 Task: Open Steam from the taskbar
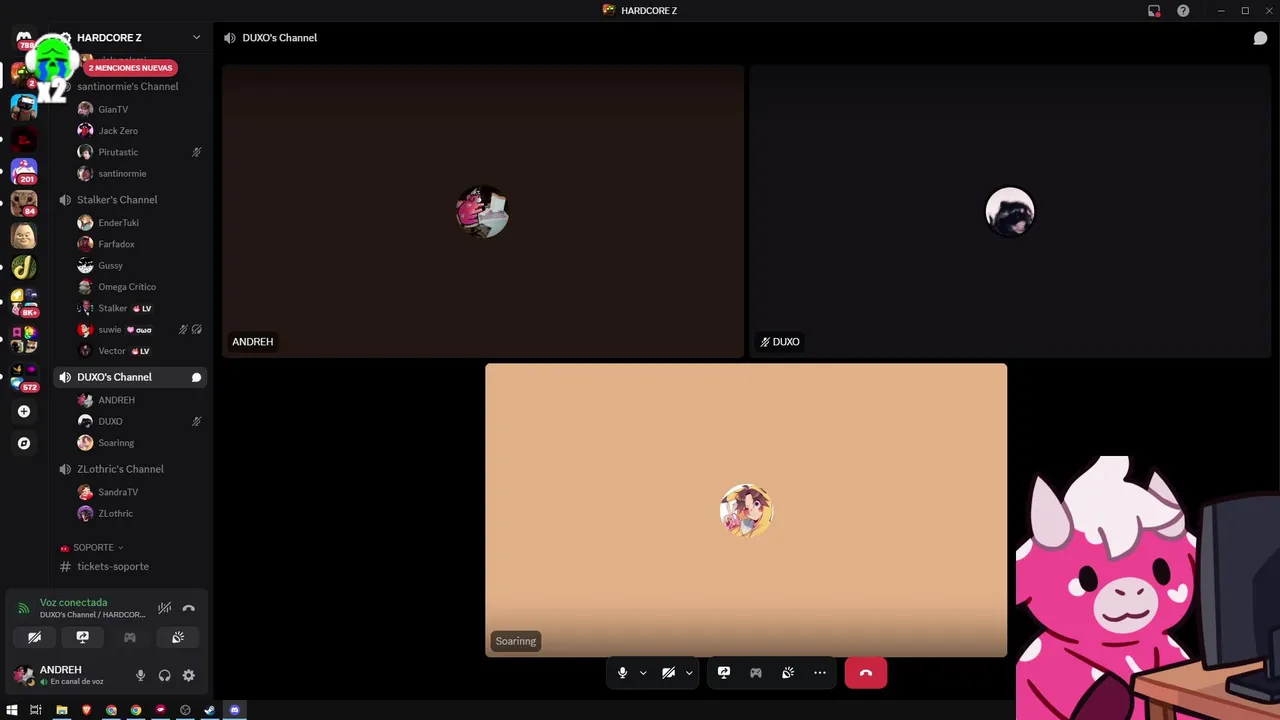(x=209, y=710)
